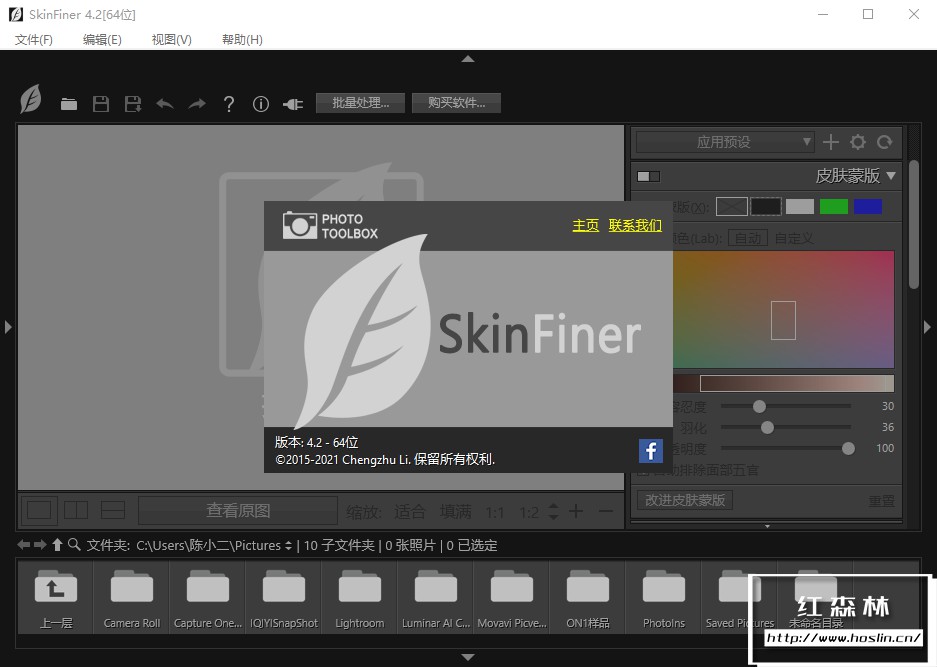Screen dimensions: 937x667
Task: Pick the gray mask color swatch
Action: tap(800, 207)
